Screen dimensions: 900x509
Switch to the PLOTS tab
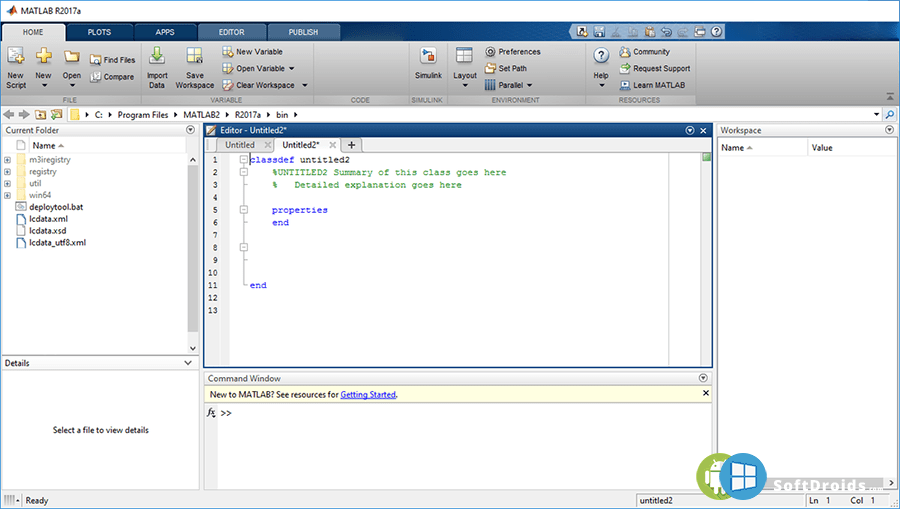tap(99, 32)
